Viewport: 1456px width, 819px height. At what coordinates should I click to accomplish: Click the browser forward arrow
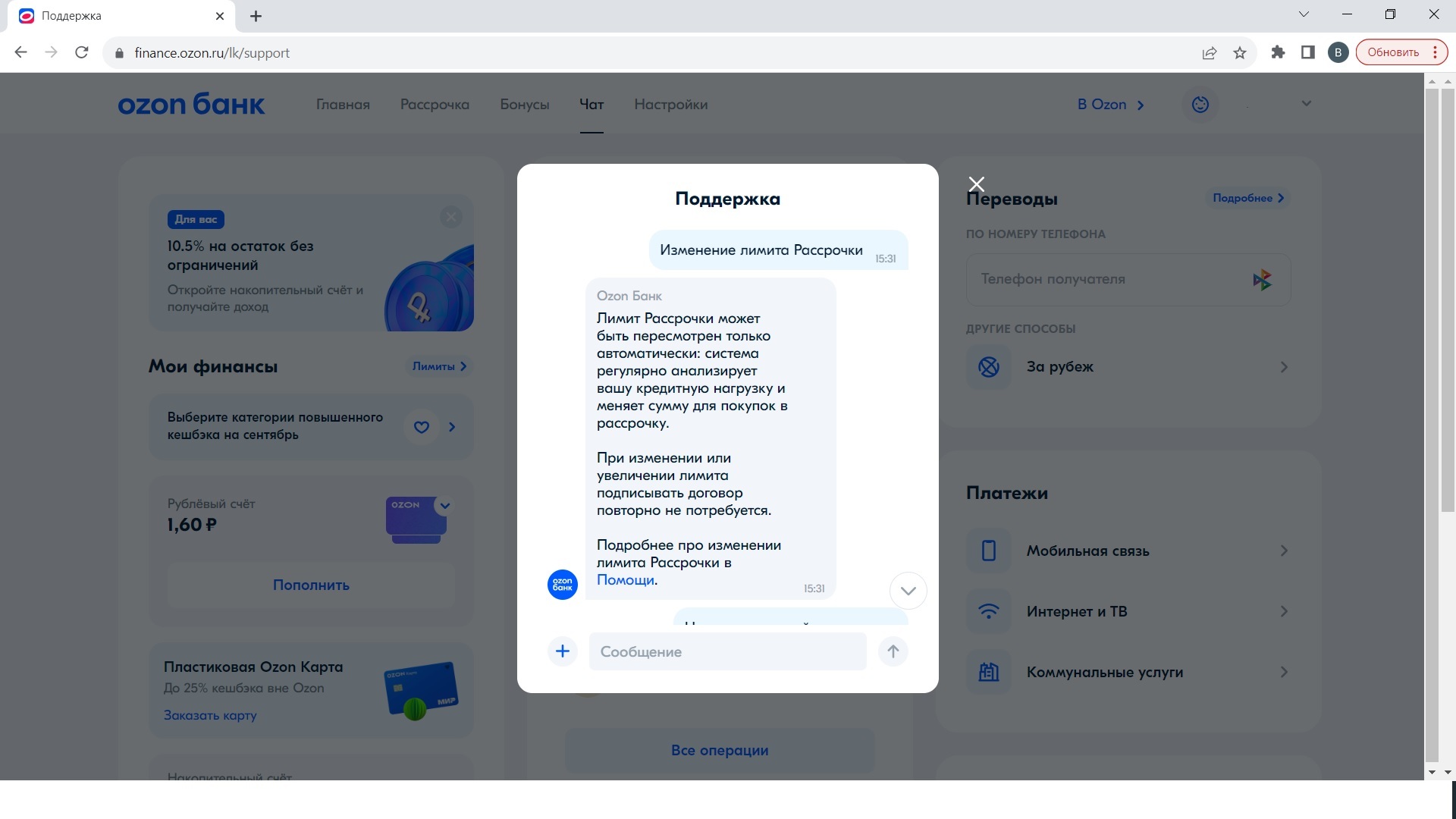(x=51, y=52)
